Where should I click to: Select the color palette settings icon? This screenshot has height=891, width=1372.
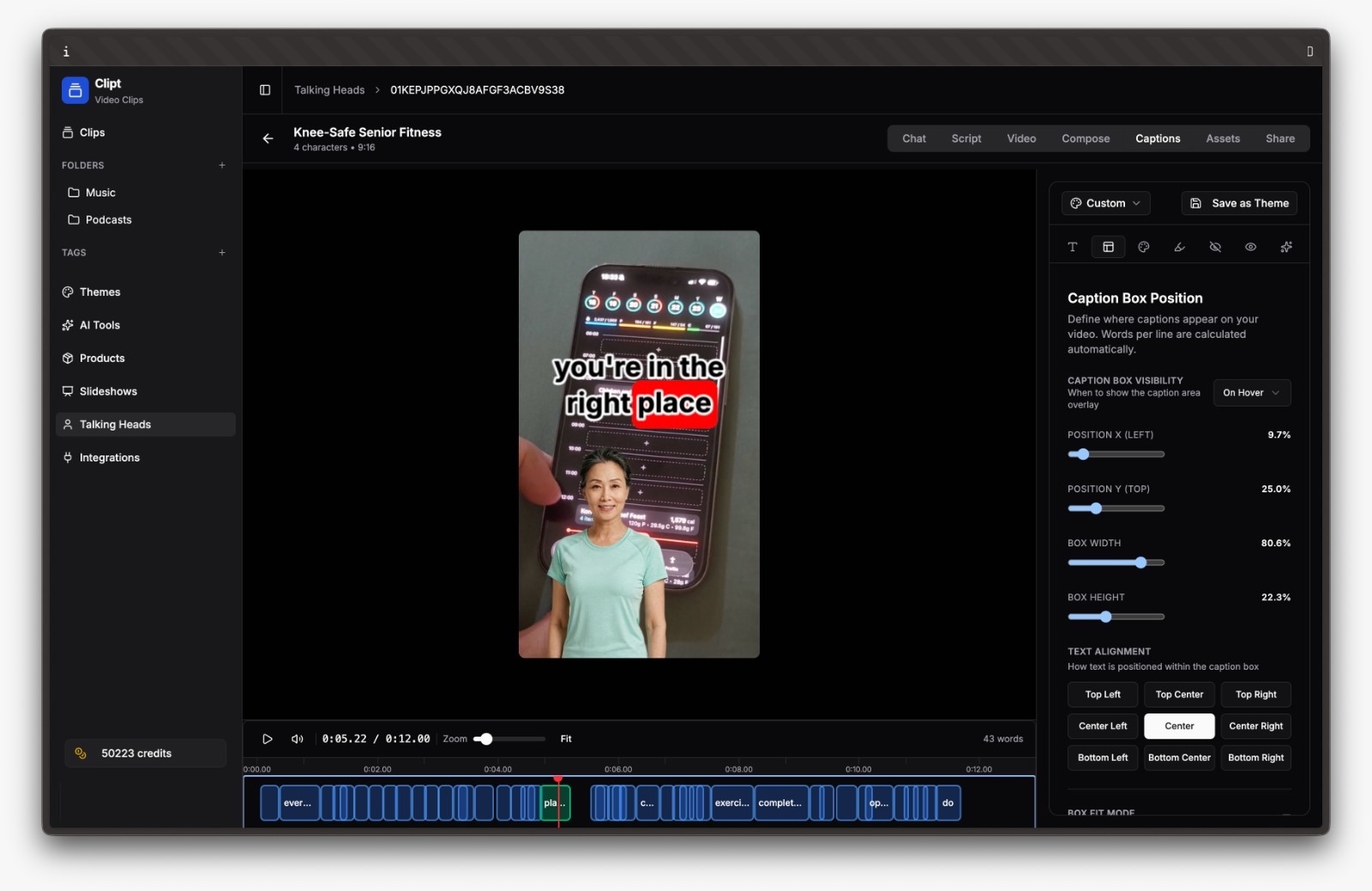click(1143, 247)
